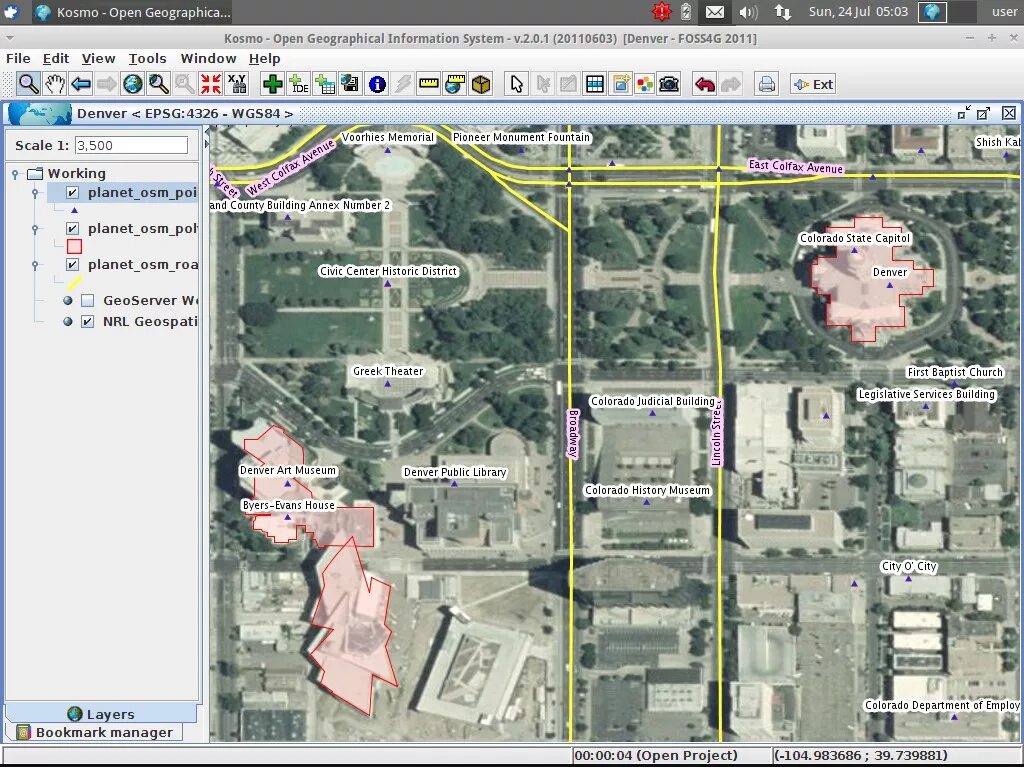Click the red undo arrow

(705, 84)
